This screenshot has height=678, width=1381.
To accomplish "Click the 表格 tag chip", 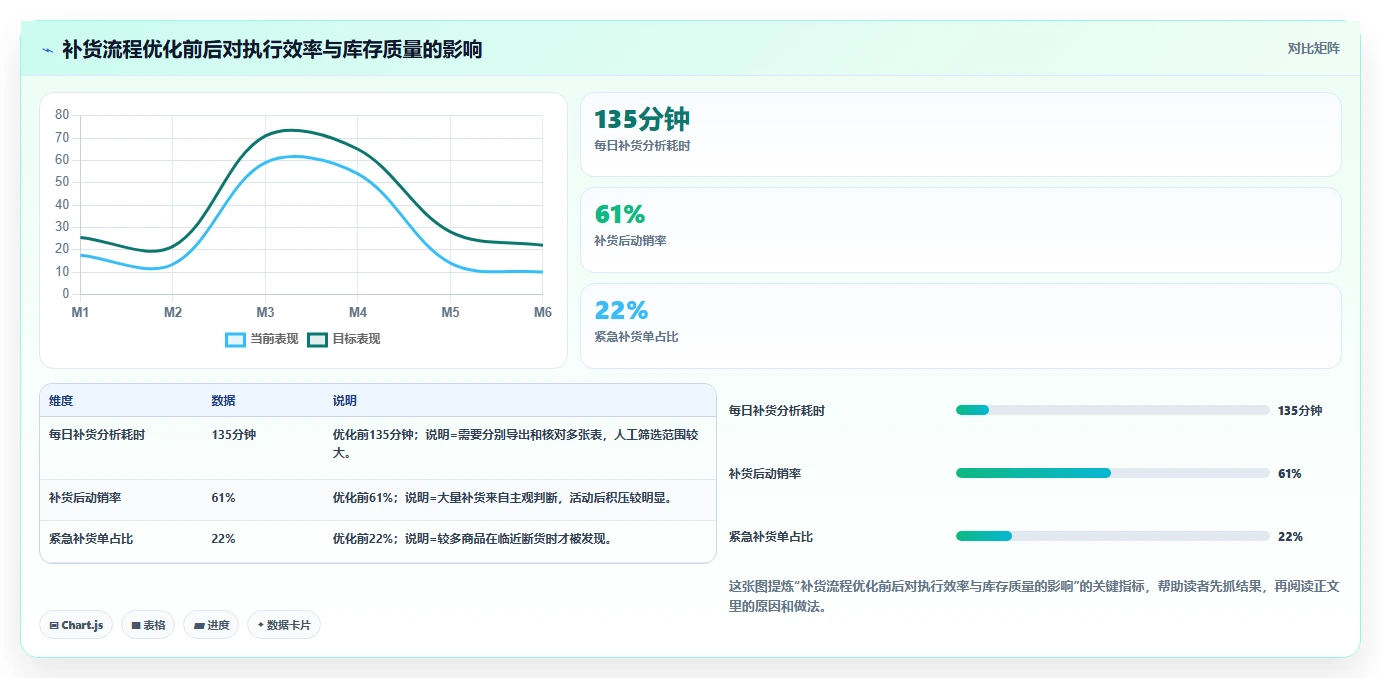I will coord(148,625).
